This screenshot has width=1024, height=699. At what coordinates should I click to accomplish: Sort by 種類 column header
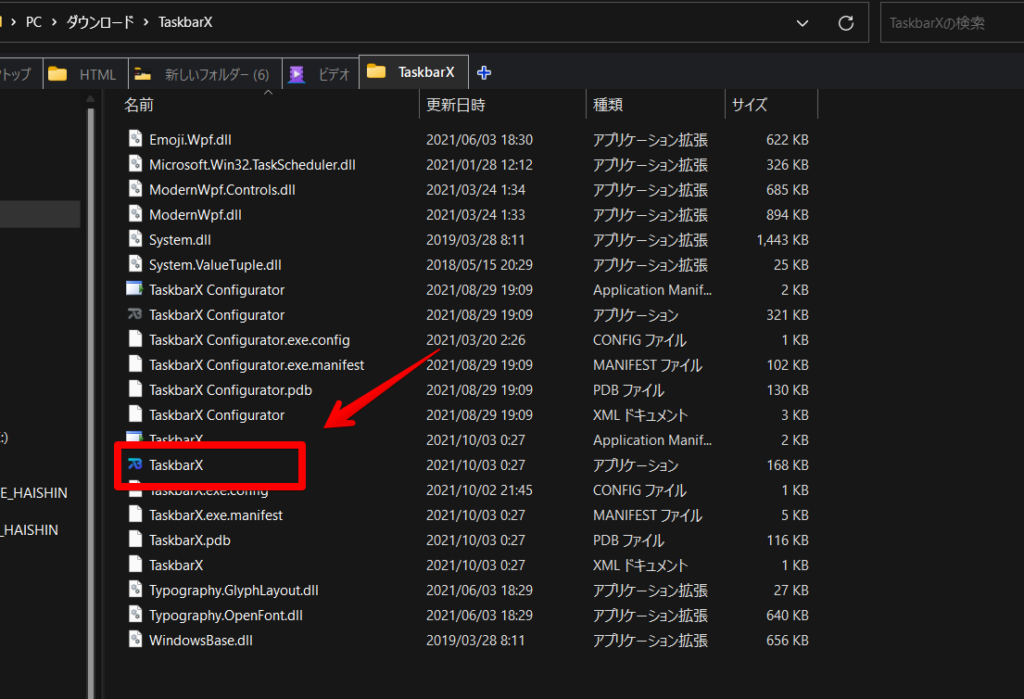point(607,105)
